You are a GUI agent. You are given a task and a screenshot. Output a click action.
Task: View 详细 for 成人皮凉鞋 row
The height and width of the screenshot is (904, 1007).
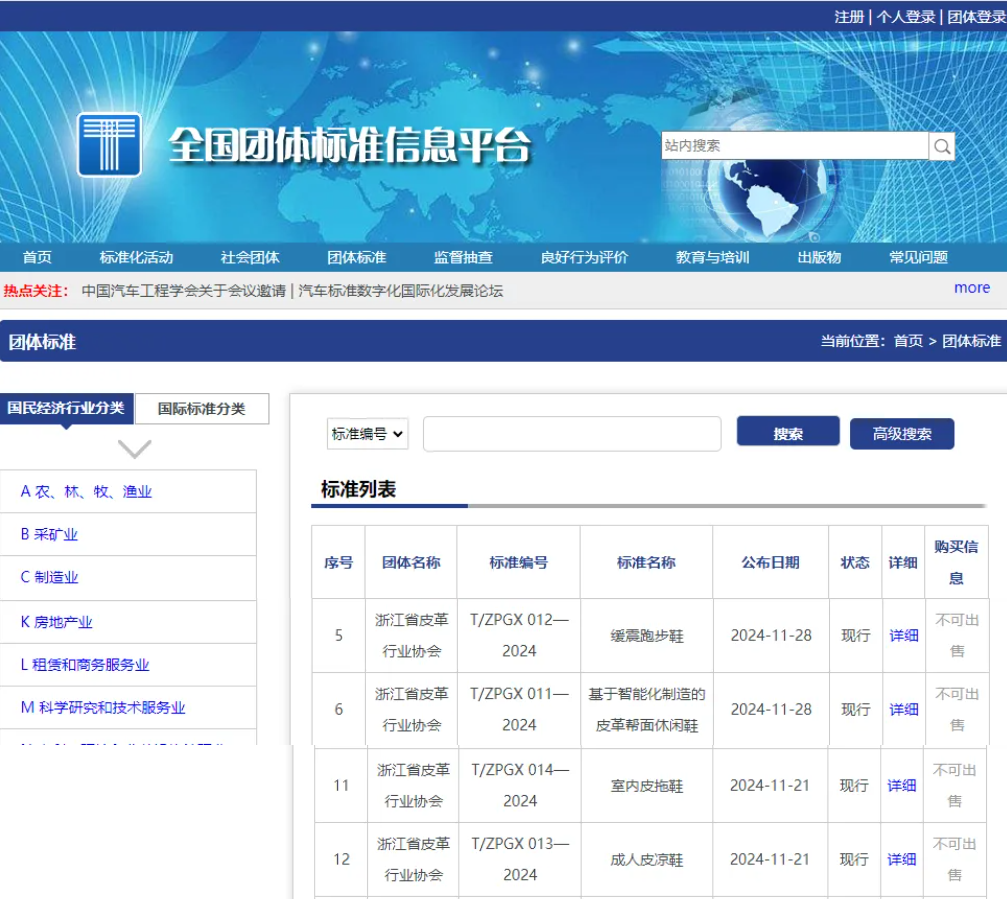pyautogui.click(x=901, y=860)
